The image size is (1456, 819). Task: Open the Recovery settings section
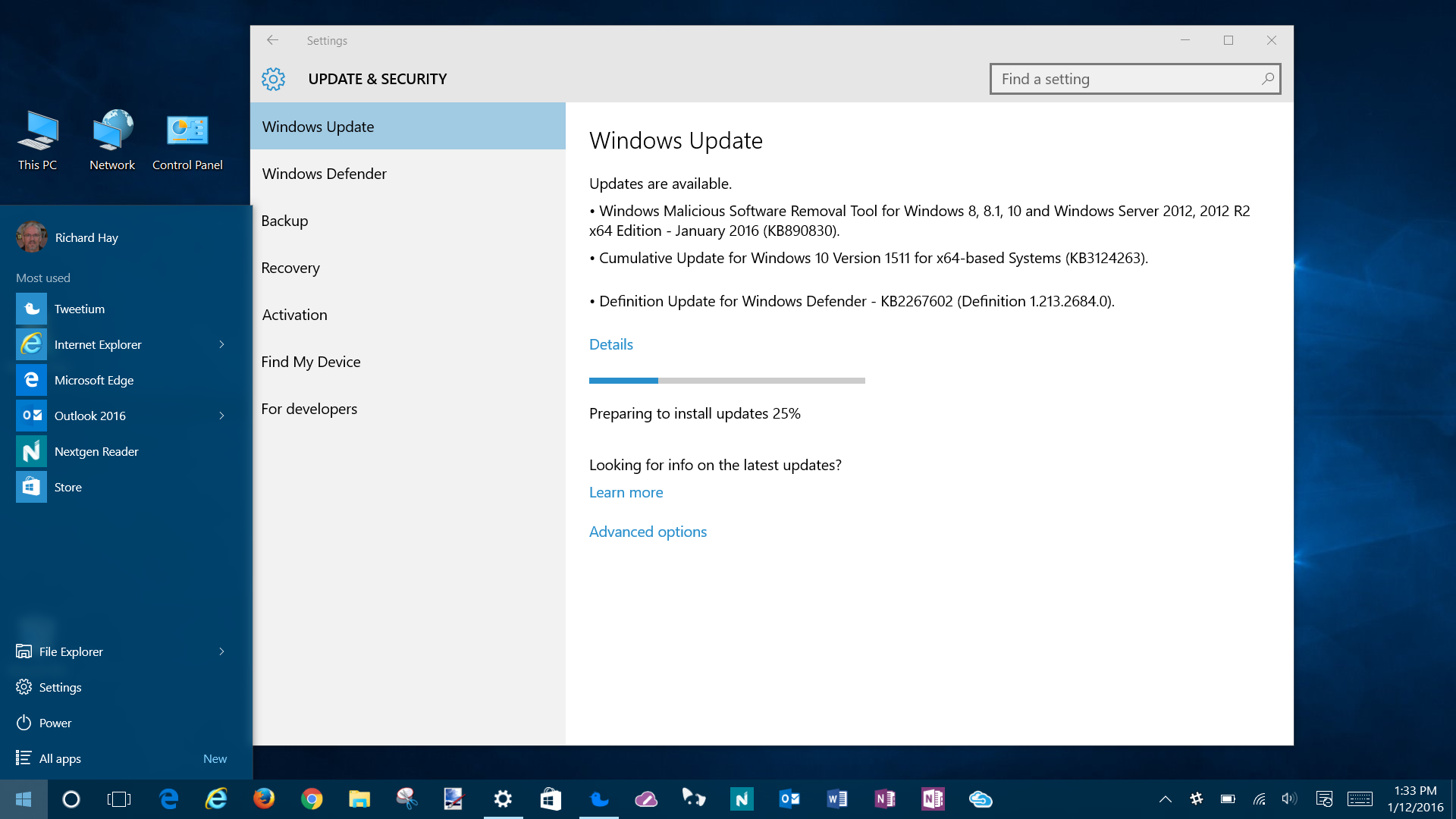click(x=290, y=268)
